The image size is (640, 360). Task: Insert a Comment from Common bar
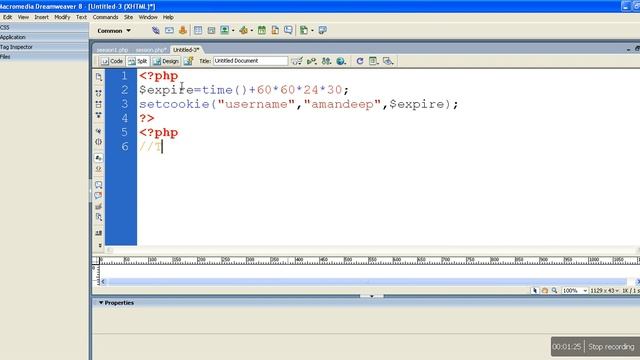(x=289, y=30)
